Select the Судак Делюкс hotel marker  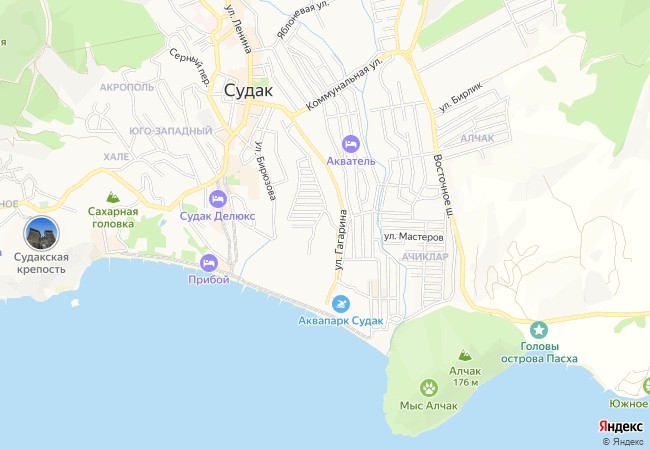(218, 199)
